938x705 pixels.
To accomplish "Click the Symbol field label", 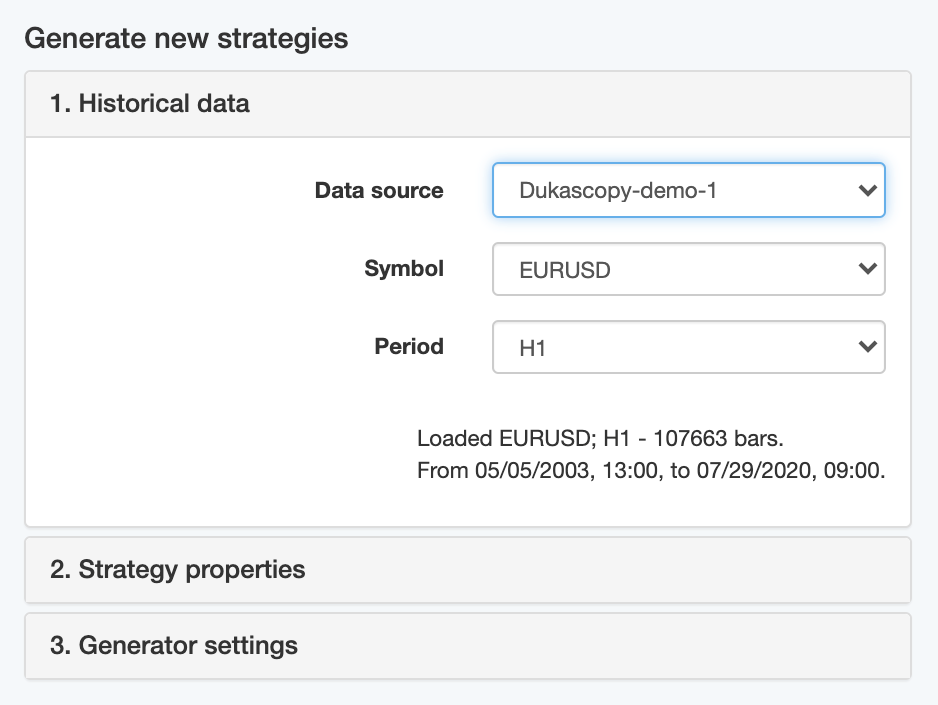I will 404,268.
